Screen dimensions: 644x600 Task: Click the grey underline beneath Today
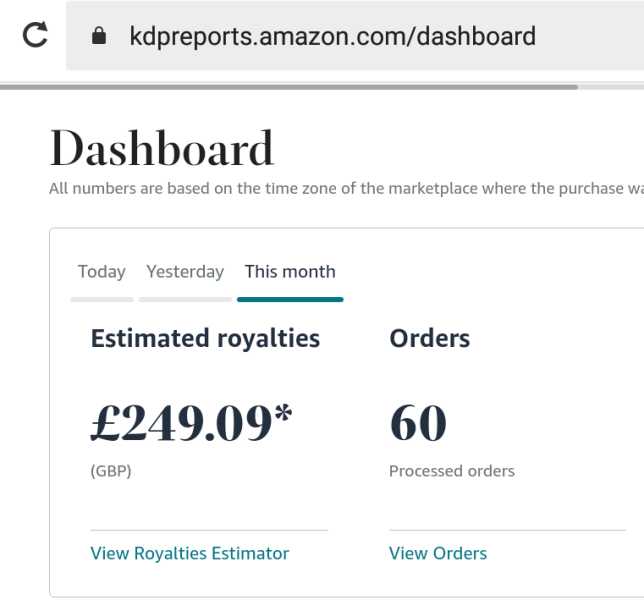[101, 298]
